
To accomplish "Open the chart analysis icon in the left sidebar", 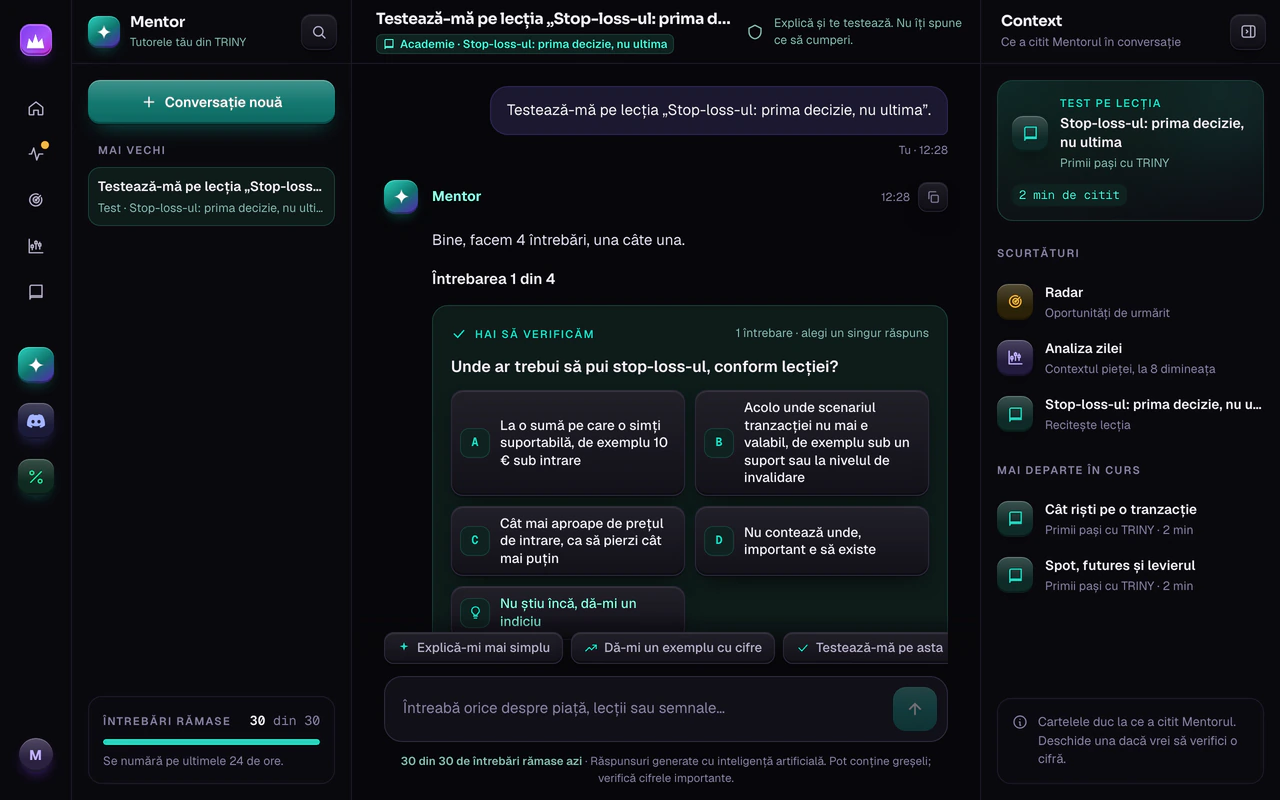I will 36,246.
